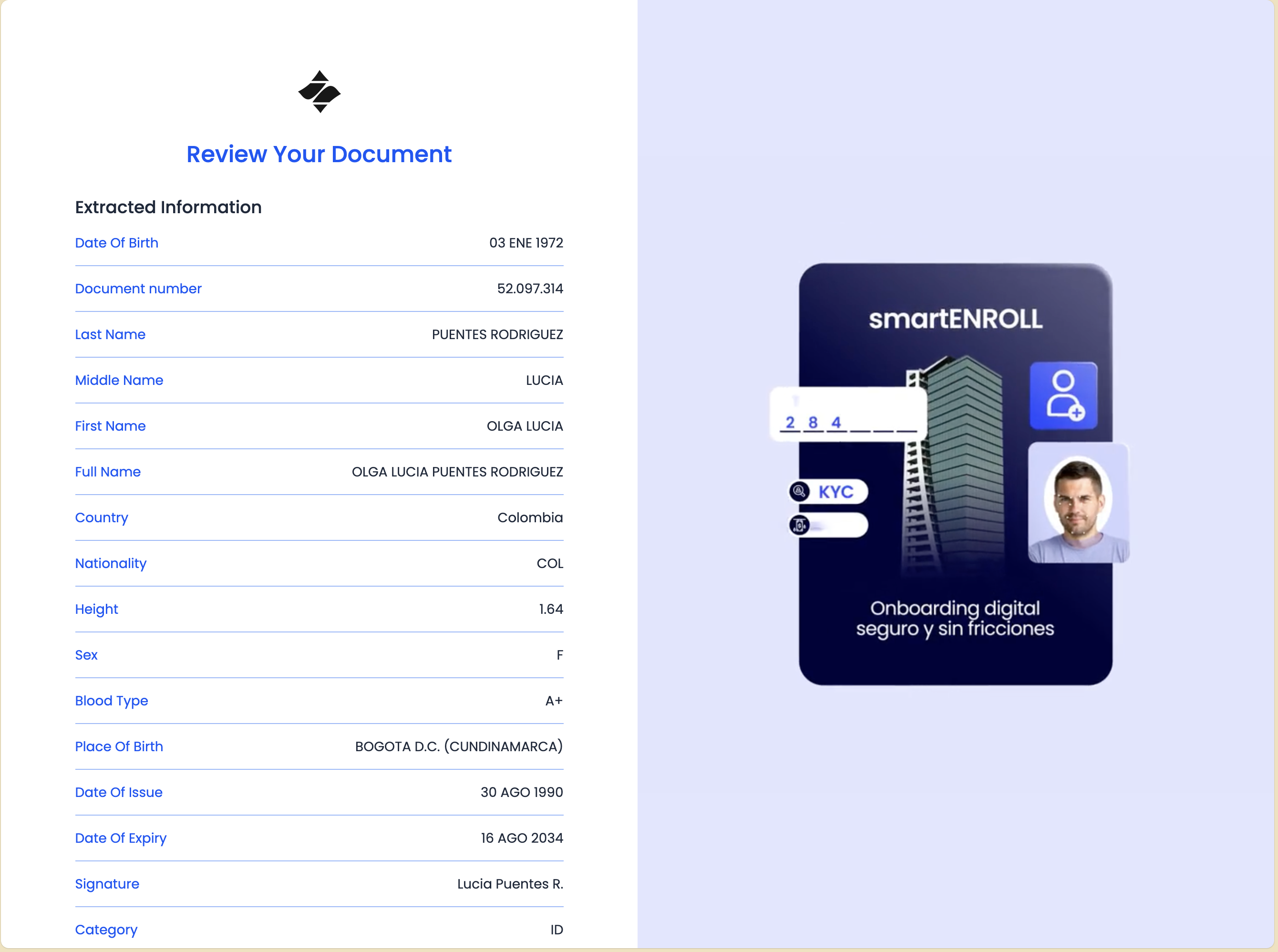Select the Country value Colombia
This screenshot has height=952, width=1278.
(529, 517)
